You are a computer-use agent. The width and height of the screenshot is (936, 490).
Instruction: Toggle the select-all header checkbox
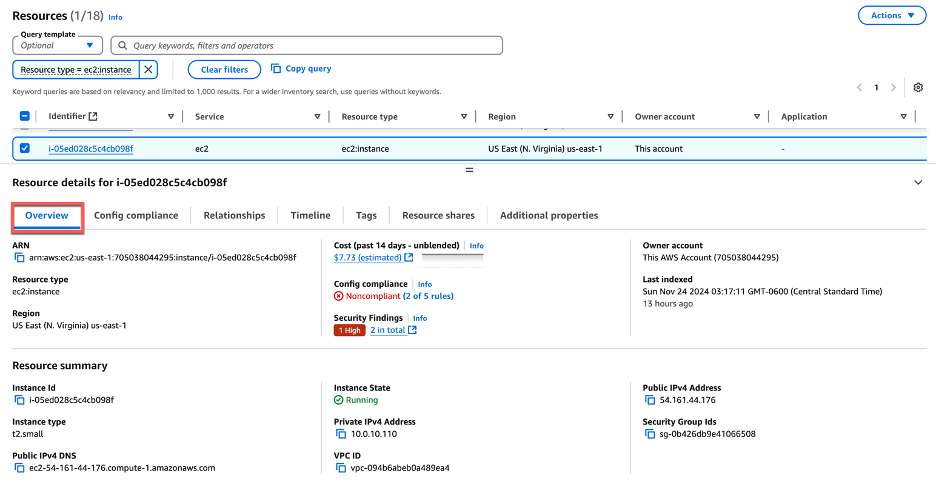click(24, 116)
